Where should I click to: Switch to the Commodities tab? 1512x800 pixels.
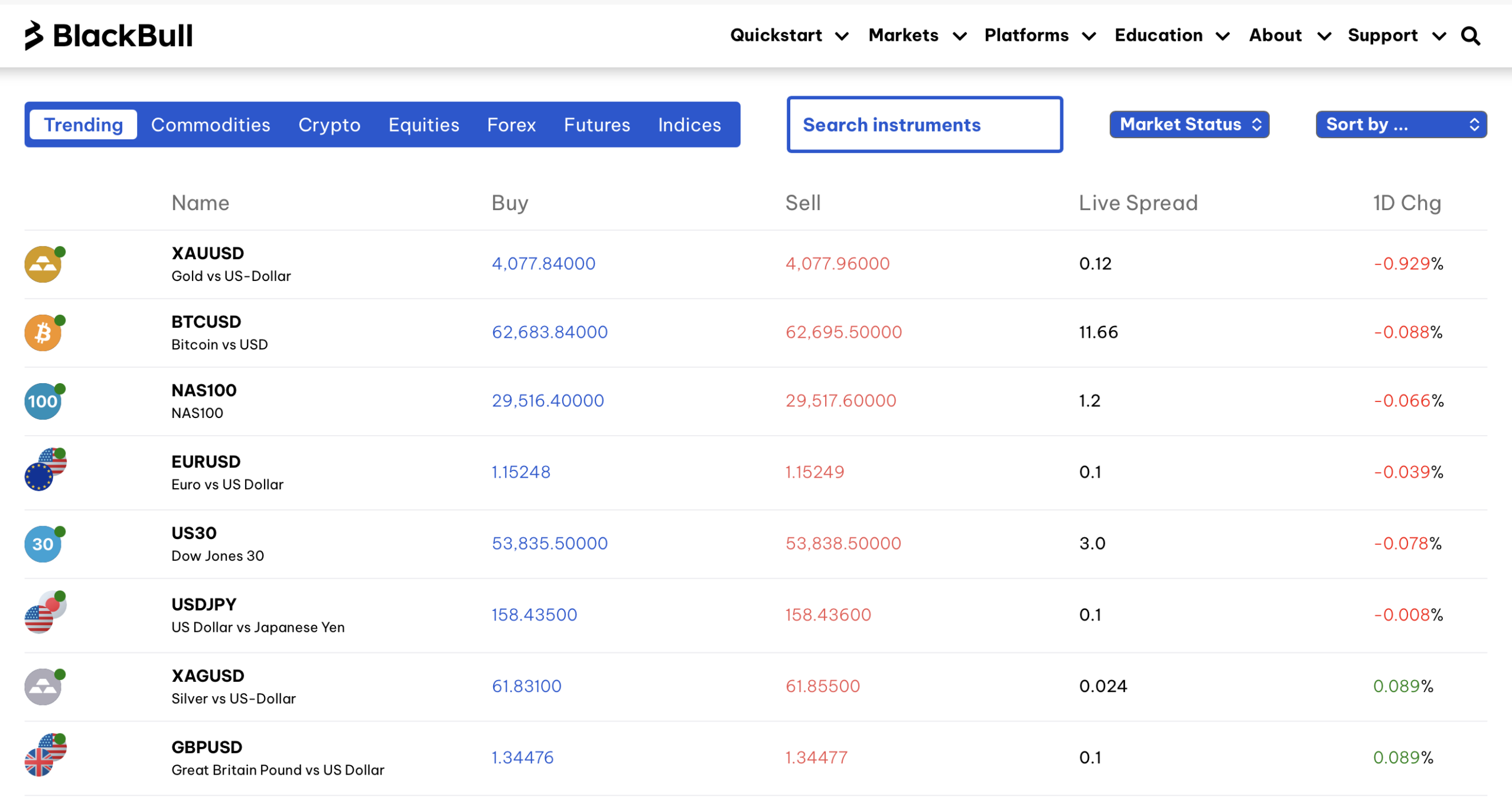(210, 125)
